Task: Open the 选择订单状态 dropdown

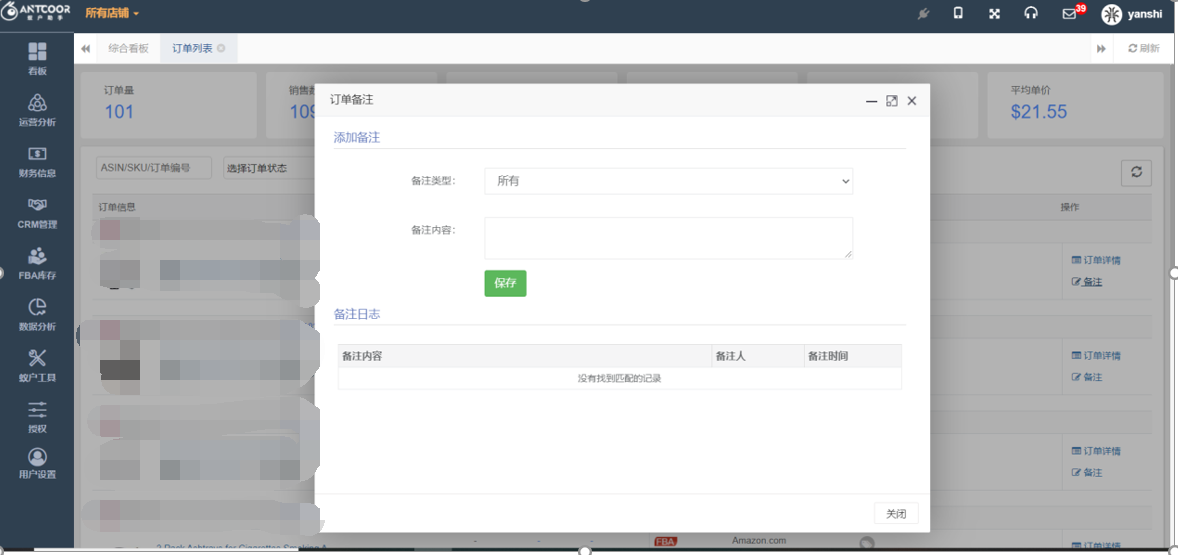Action: pyautogui.click(x=266, y=168)
